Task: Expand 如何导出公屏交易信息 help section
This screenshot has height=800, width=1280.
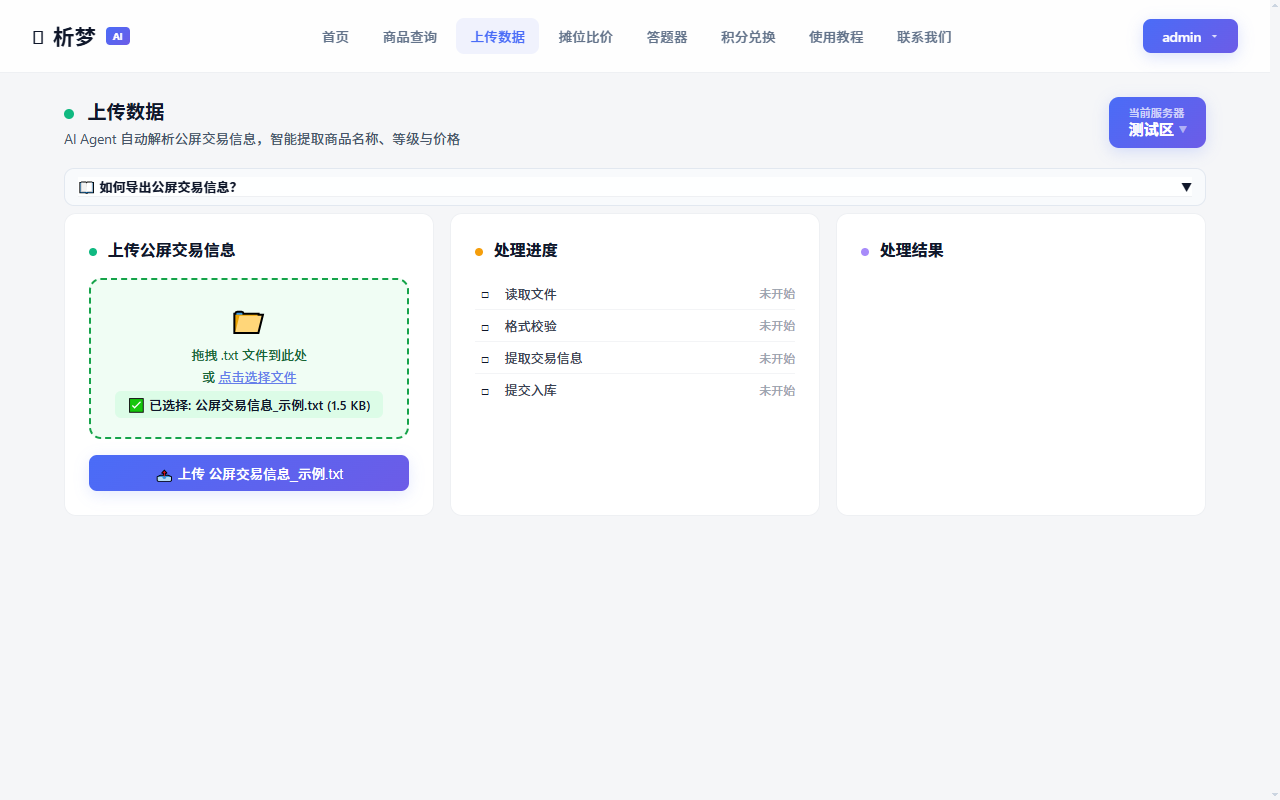Action: pyautogui.click(x=635, y=187)
